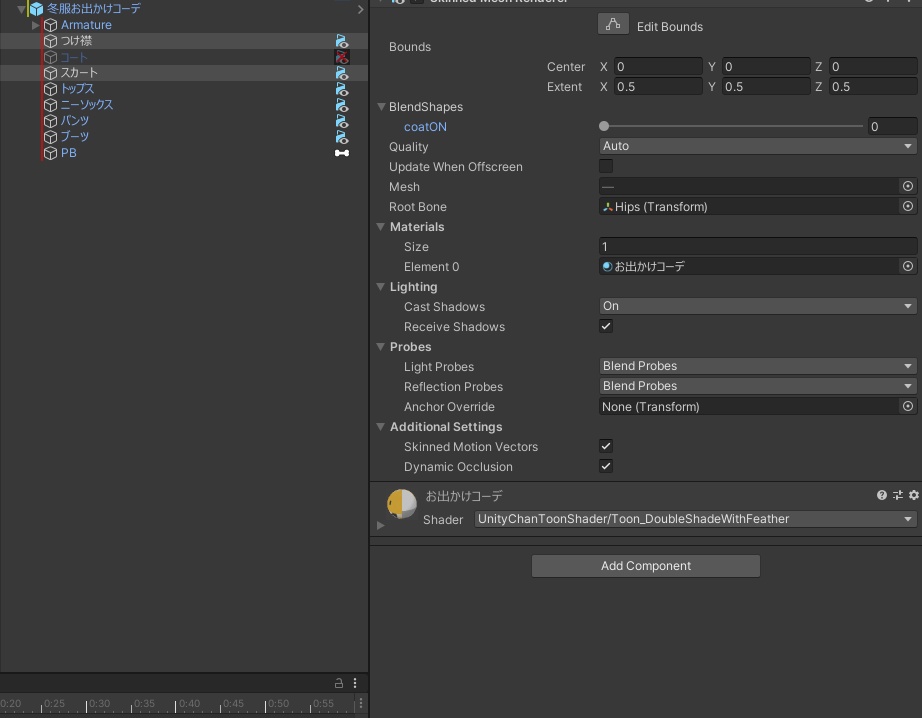This screenshot has height=718, width=922.
Task: Click the Add Component button
Action: coord(646,566)
